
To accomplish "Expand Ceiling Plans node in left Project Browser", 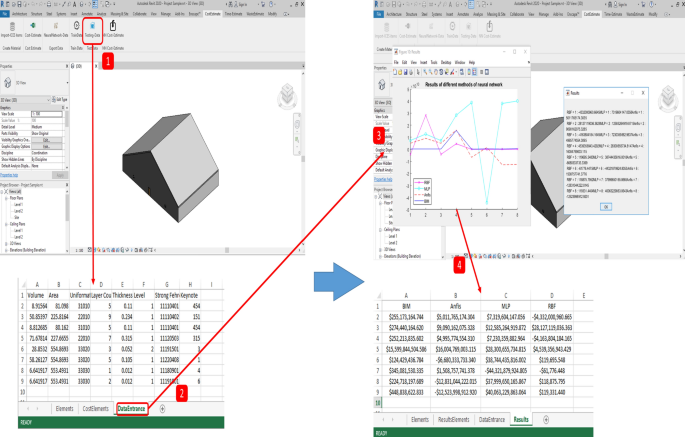I will (x=6, y=224).
